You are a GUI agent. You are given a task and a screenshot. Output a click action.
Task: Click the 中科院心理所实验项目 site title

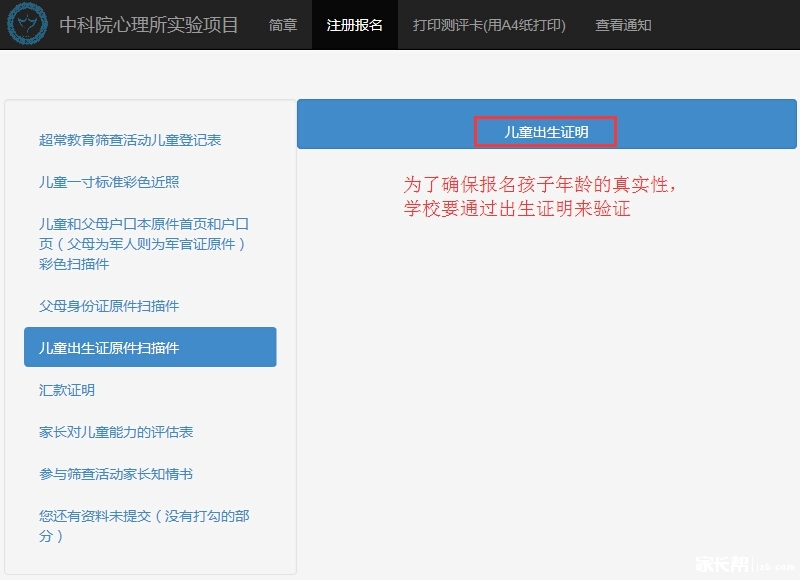pyautogui.click(x=149, y=25)
